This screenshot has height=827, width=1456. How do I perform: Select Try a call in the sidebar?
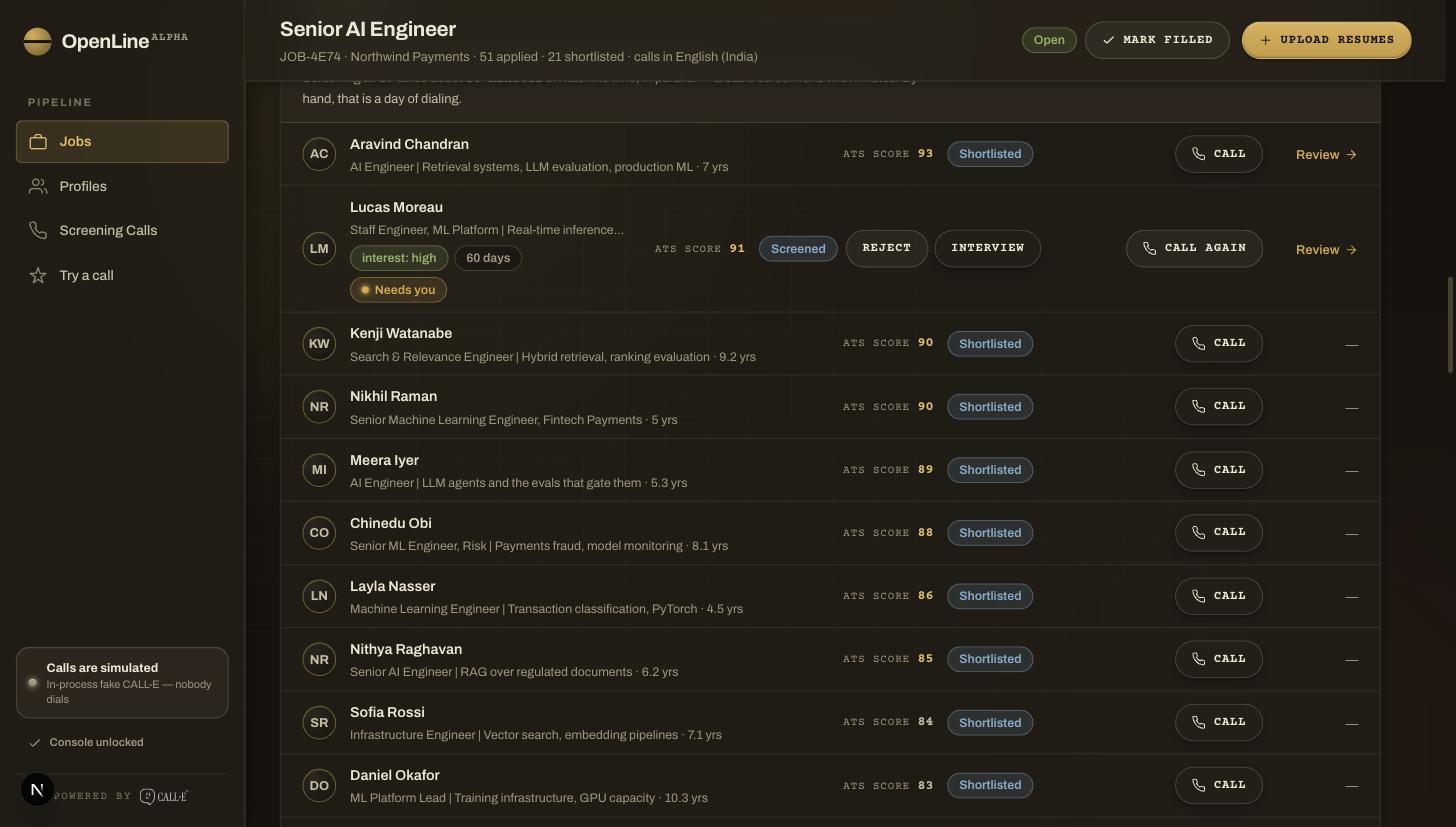coord(122,275)
